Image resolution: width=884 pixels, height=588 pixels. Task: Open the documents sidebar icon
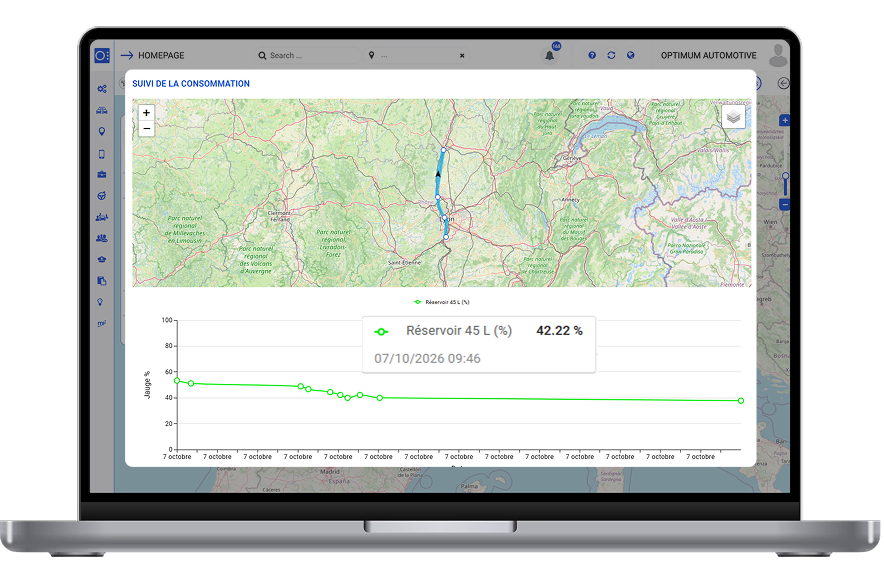click(x=101, y=281)
